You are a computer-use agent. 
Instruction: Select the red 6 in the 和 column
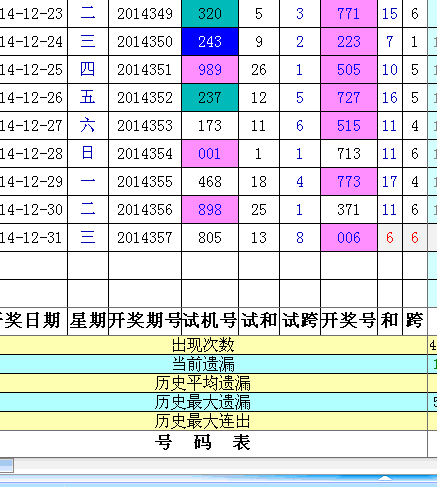tap(390, 238)
